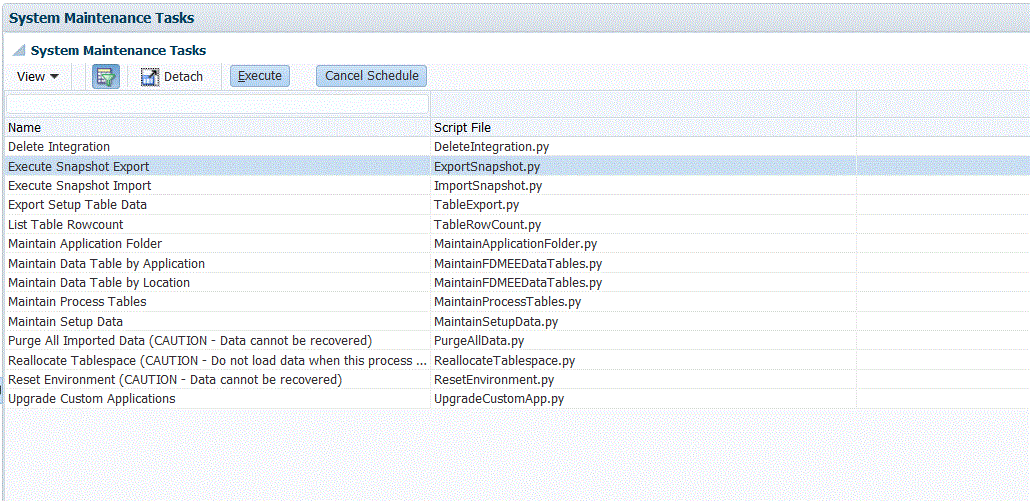
Task: Choose the Reset Environment task row
Action: [175, 380]
